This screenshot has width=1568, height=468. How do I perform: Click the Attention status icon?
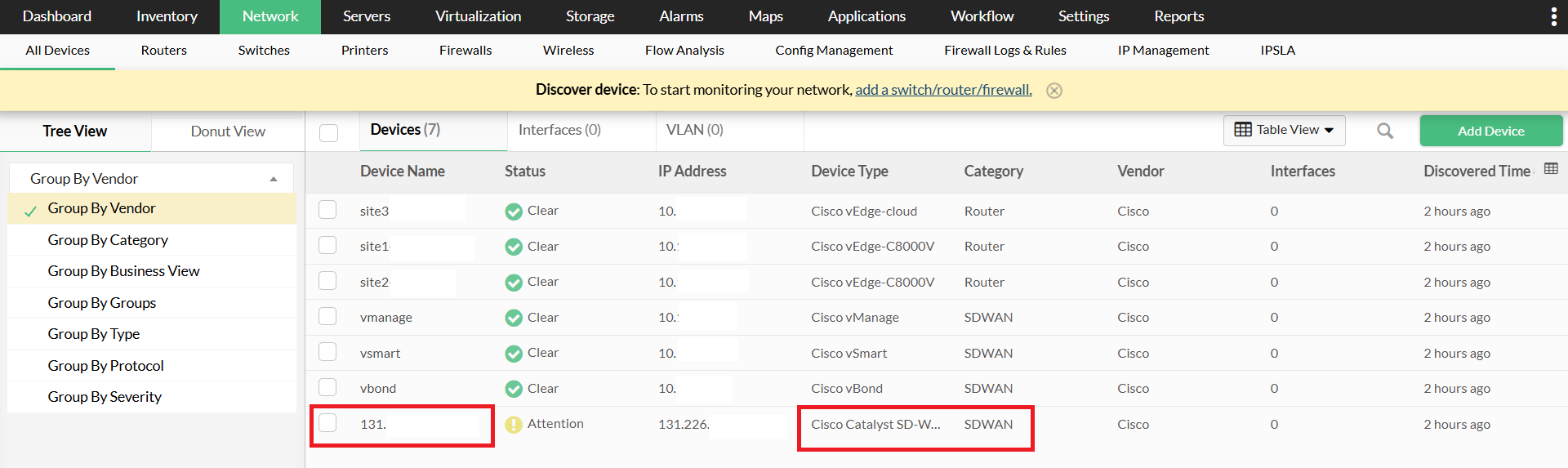(513, 425)
